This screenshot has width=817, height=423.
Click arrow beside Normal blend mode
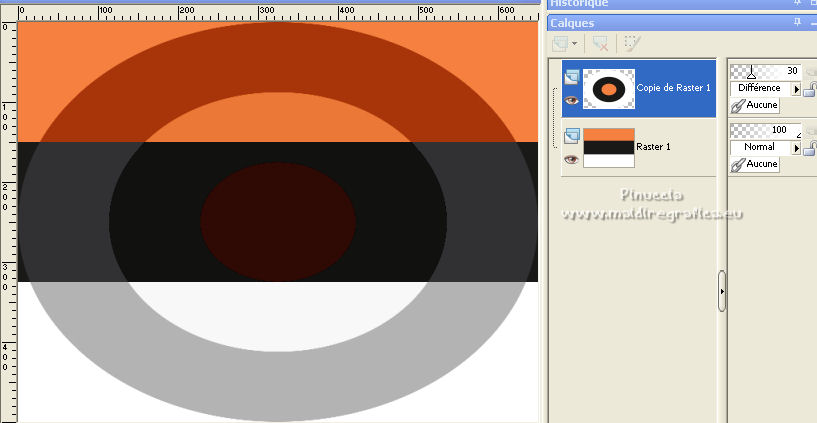point(796,148)
